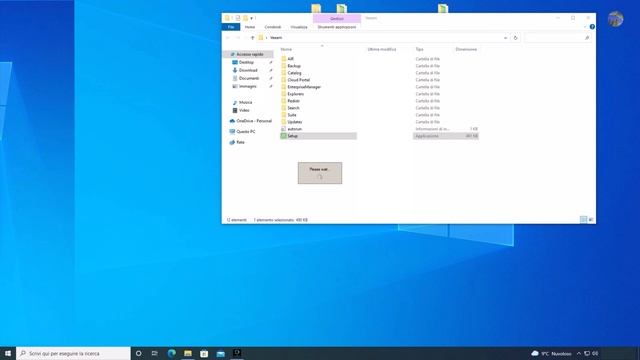Go up one folder level
Viewport: 640px width, 360px height.
pyautogui.click(x=252, y=38)
